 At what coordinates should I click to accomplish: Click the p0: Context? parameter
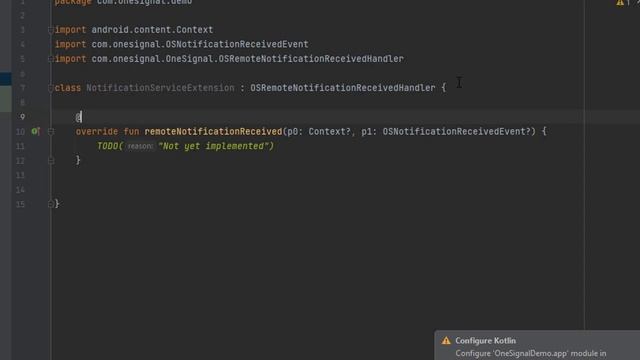coord(319,131)
